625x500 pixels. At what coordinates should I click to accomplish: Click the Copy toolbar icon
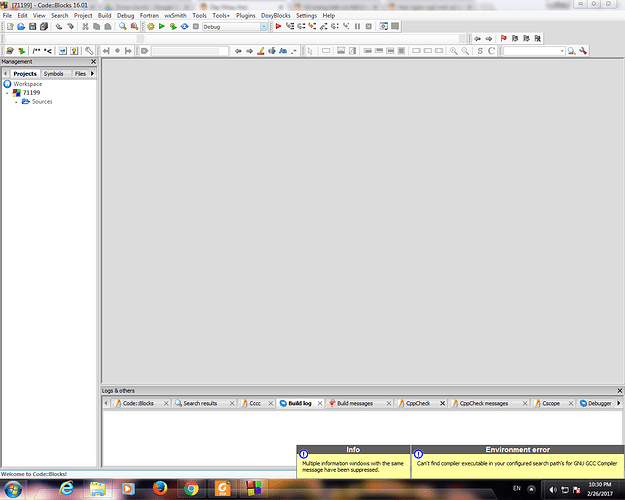pyautogui.click(x=96, y=26)
